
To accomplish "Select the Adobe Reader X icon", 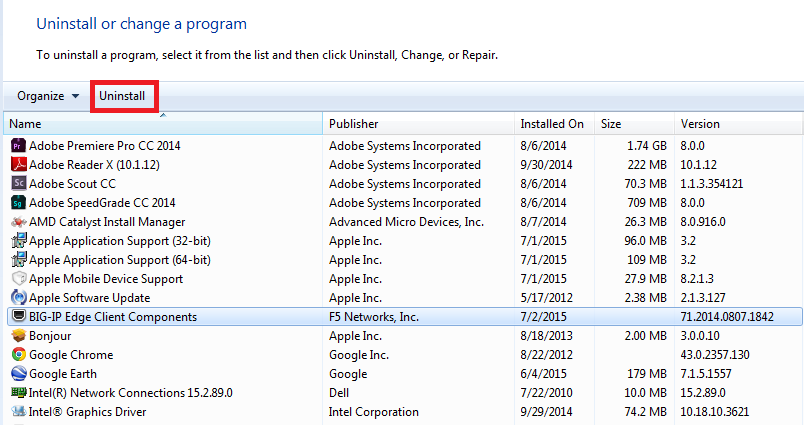I will click(x=18, y=165).
